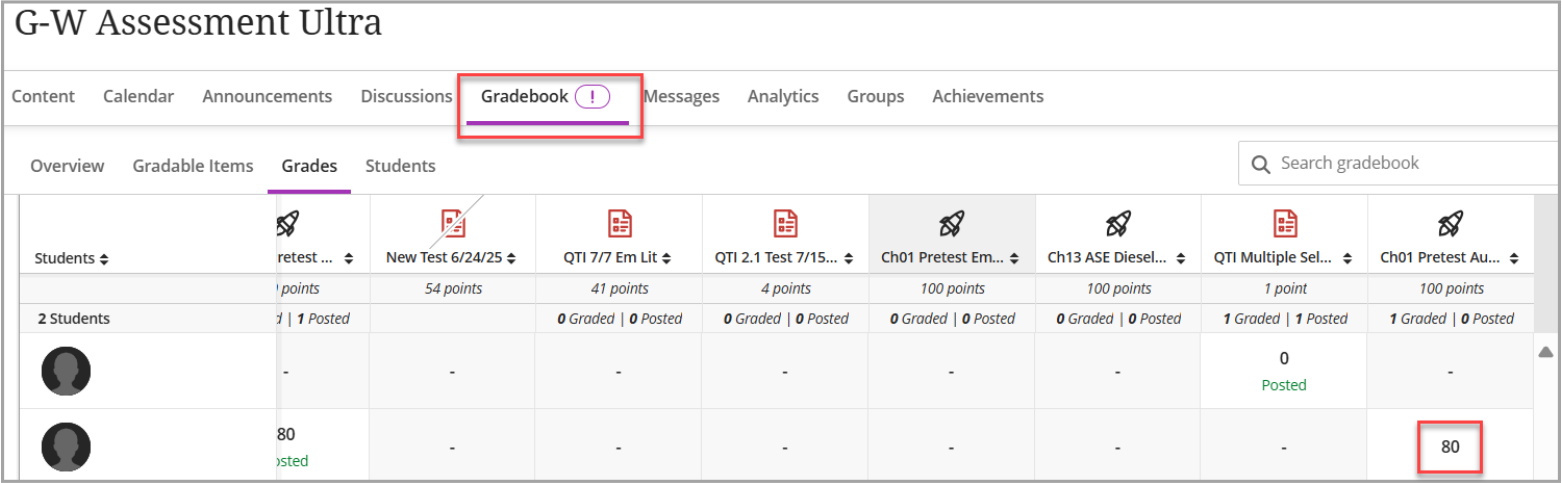Click the rocket icon above Ch13 ASE Diesel

tap(1118, 223)
